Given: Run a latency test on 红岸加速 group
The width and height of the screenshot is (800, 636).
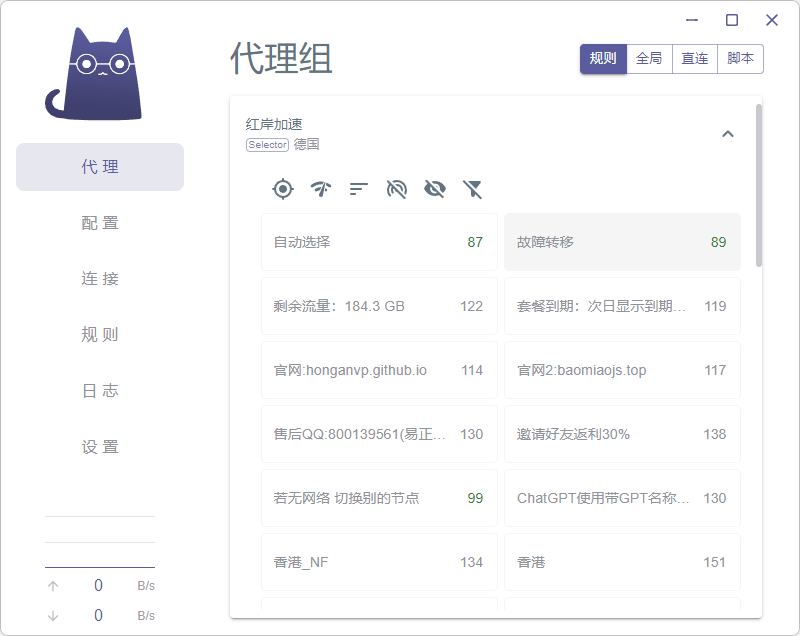Looking at the screenshot, I should pyautogui.click(x=320, y=188).
